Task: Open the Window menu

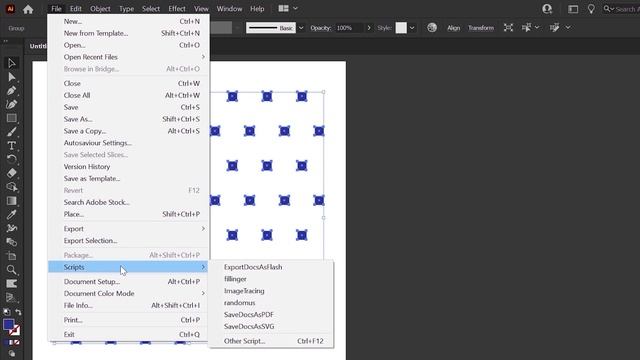Action: [x=229, y=9]
